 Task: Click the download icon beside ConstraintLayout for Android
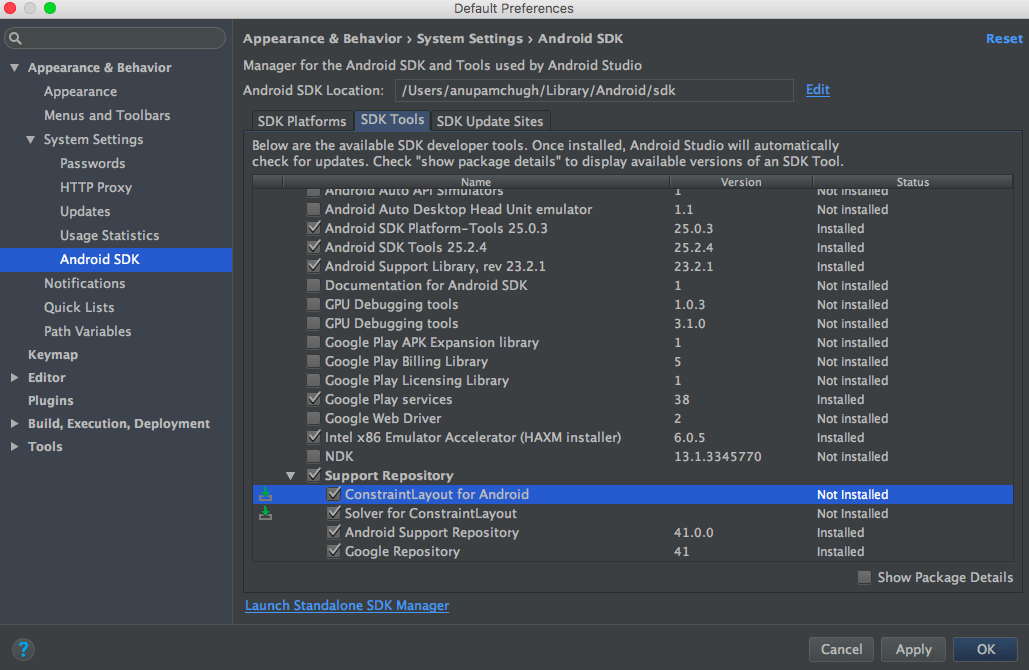[265, 494]
